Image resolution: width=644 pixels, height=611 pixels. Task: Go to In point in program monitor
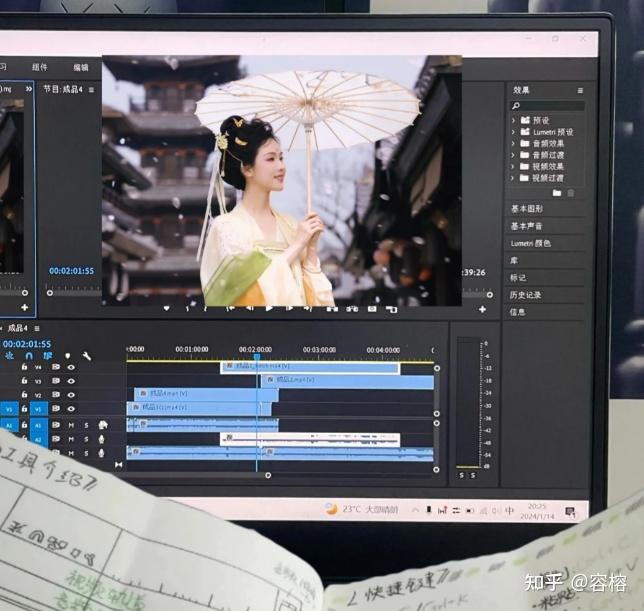point(230,308)
